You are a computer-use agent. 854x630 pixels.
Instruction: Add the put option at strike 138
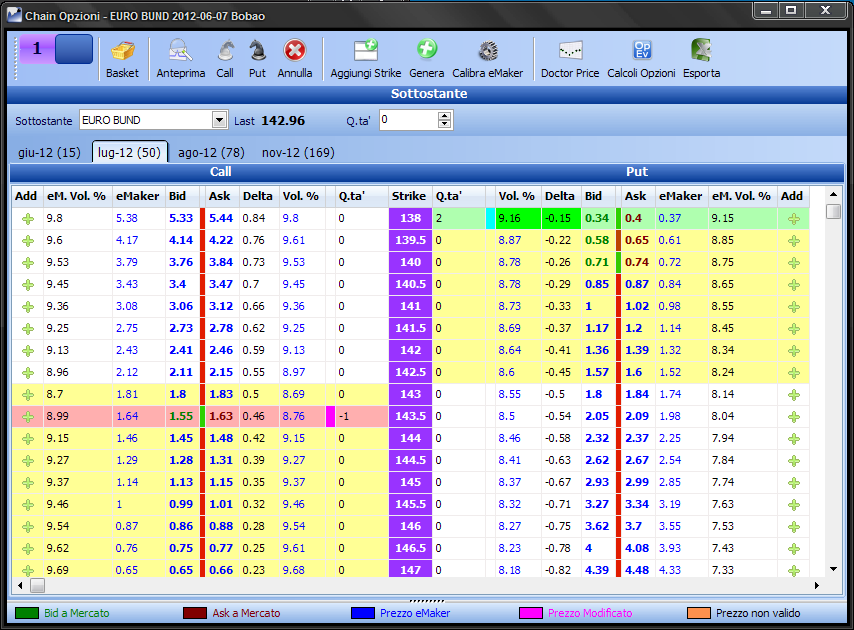tap(794, 218)
